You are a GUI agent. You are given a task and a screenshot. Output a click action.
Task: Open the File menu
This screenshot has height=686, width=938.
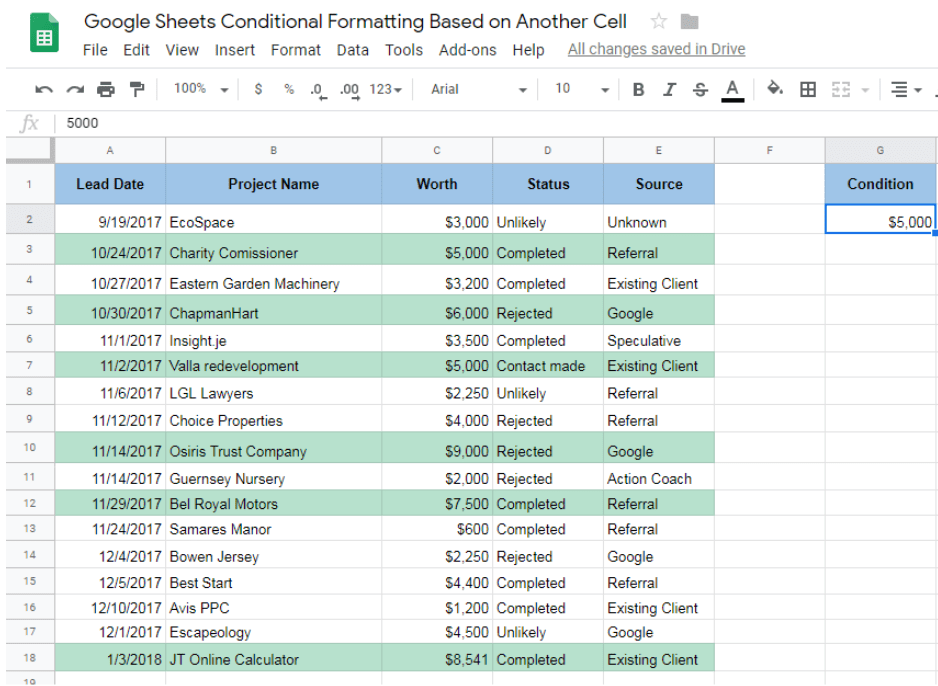click(x=95, y=50)
